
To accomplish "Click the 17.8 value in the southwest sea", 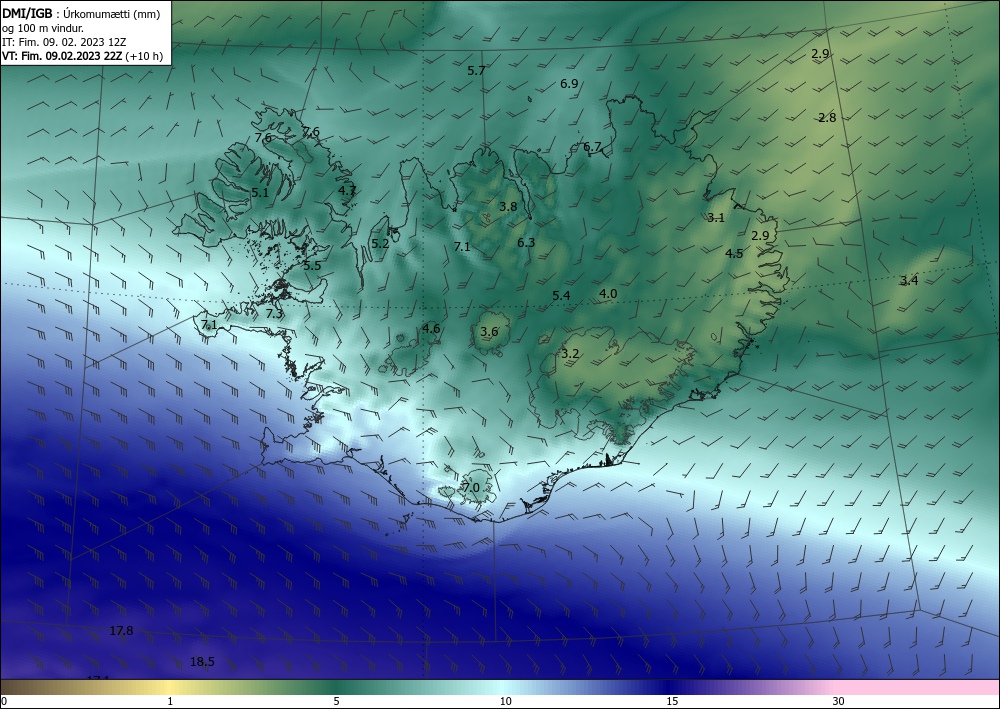I will tap(121, 631).
